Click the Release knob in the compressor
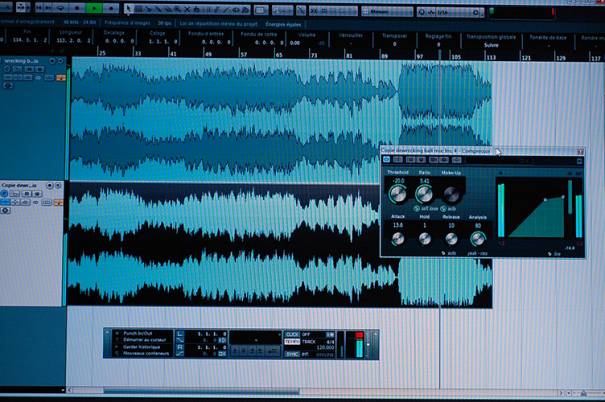The width and height of the screenshot is (605, 402). (452, 238)
